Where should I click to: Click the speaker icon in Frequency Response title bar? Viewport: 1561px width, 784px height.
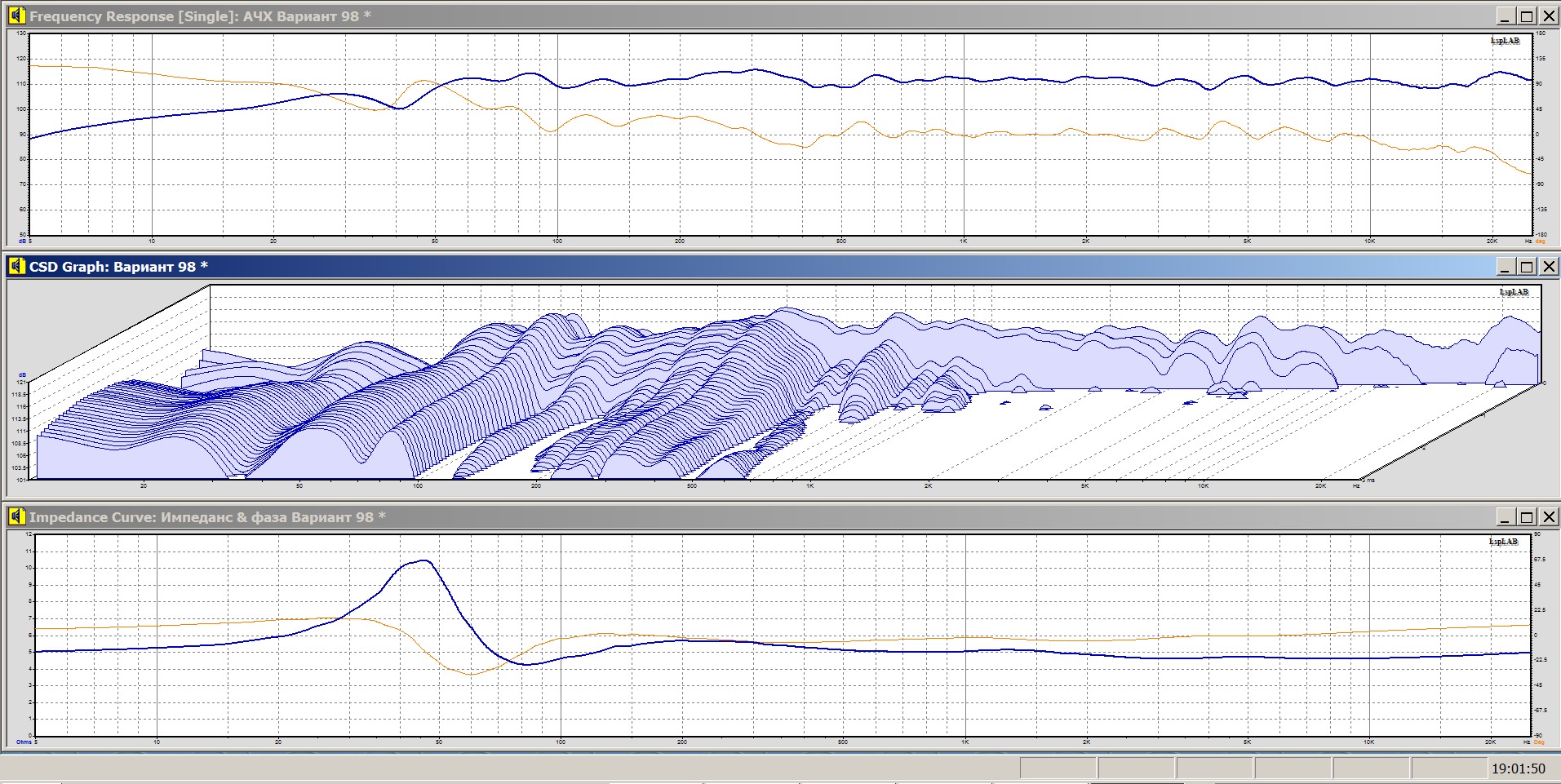click(x=17, y=16)
